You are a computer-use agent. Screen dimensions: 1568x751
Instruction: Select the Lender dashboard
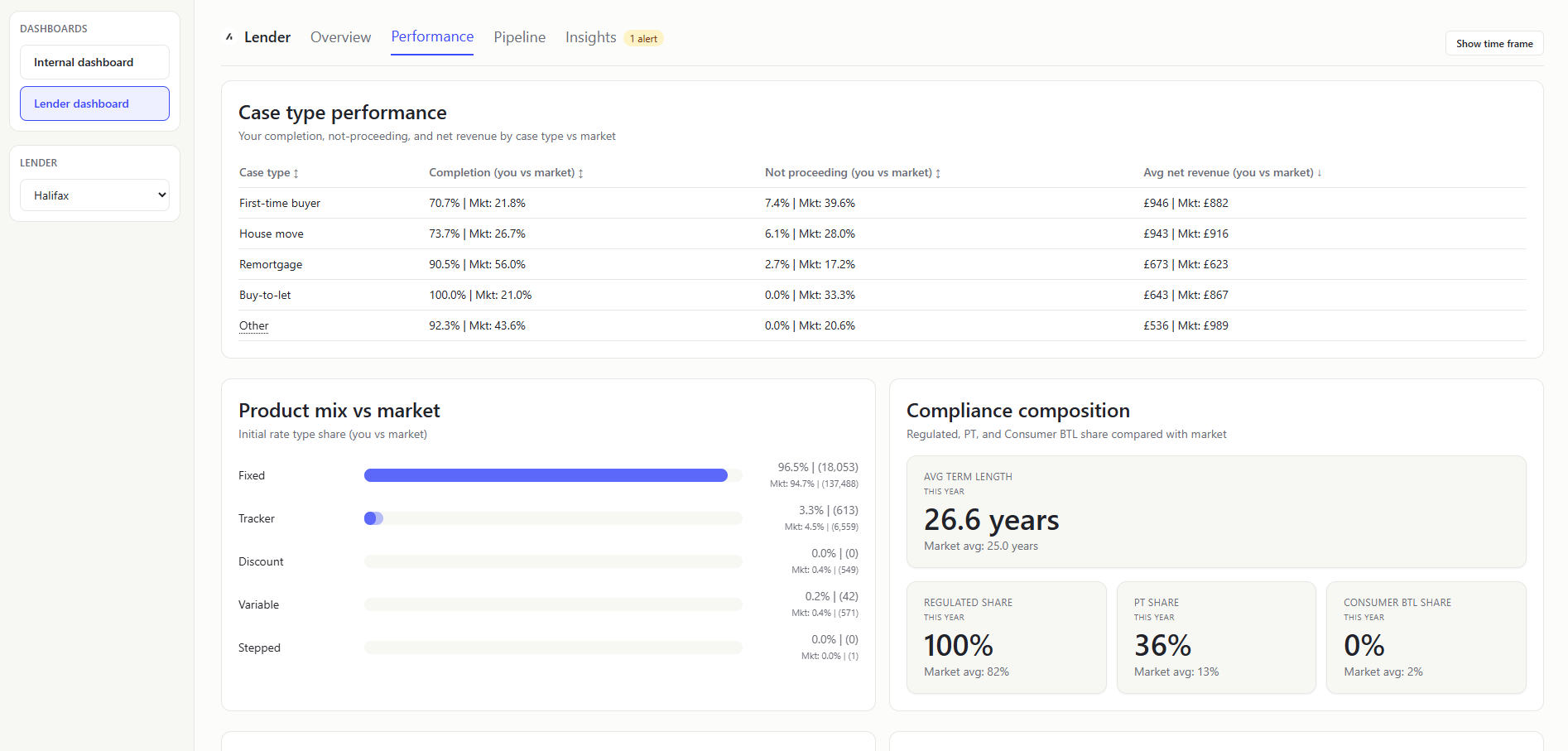pos(94,104)
